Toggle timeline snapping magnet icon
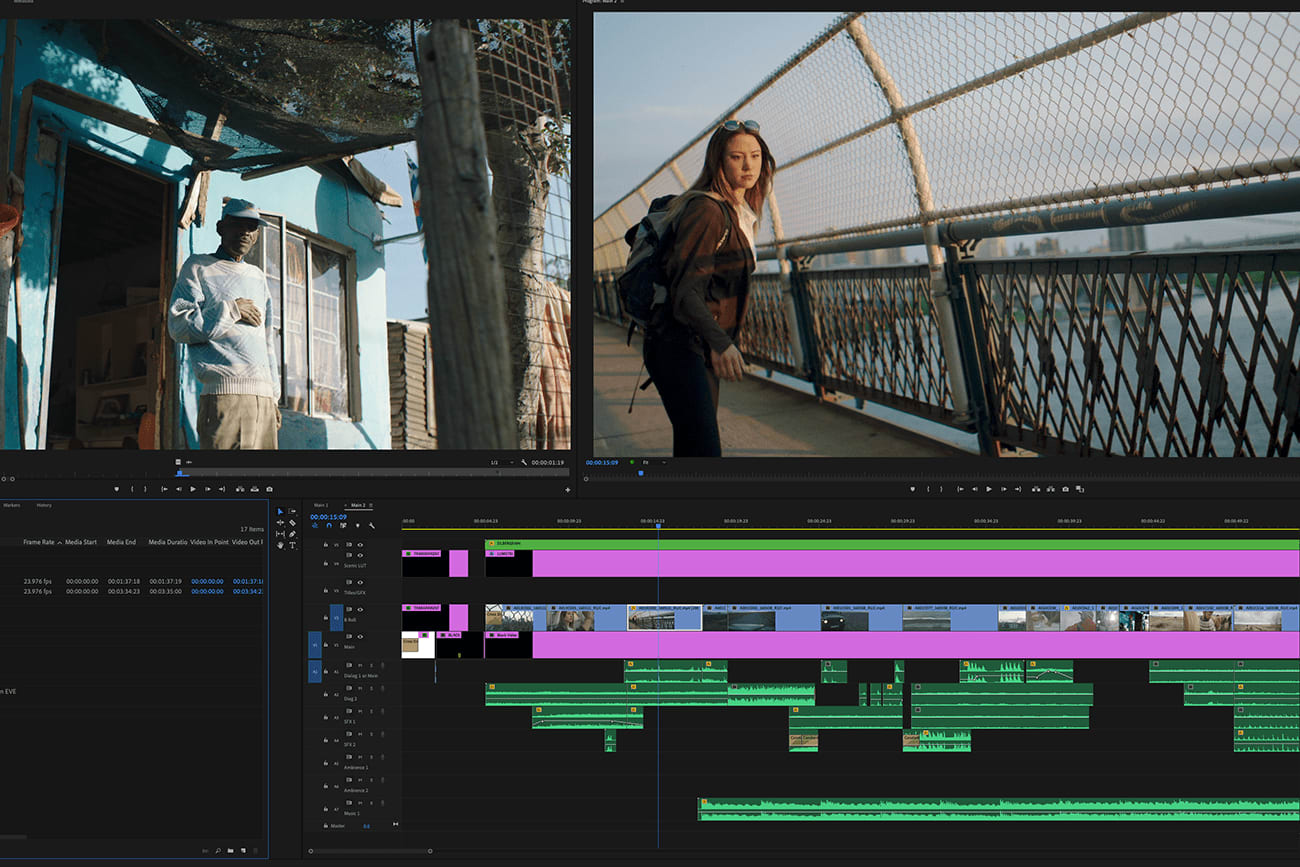This screenshot has width=1300, height=867. click(x=329, y=526)
